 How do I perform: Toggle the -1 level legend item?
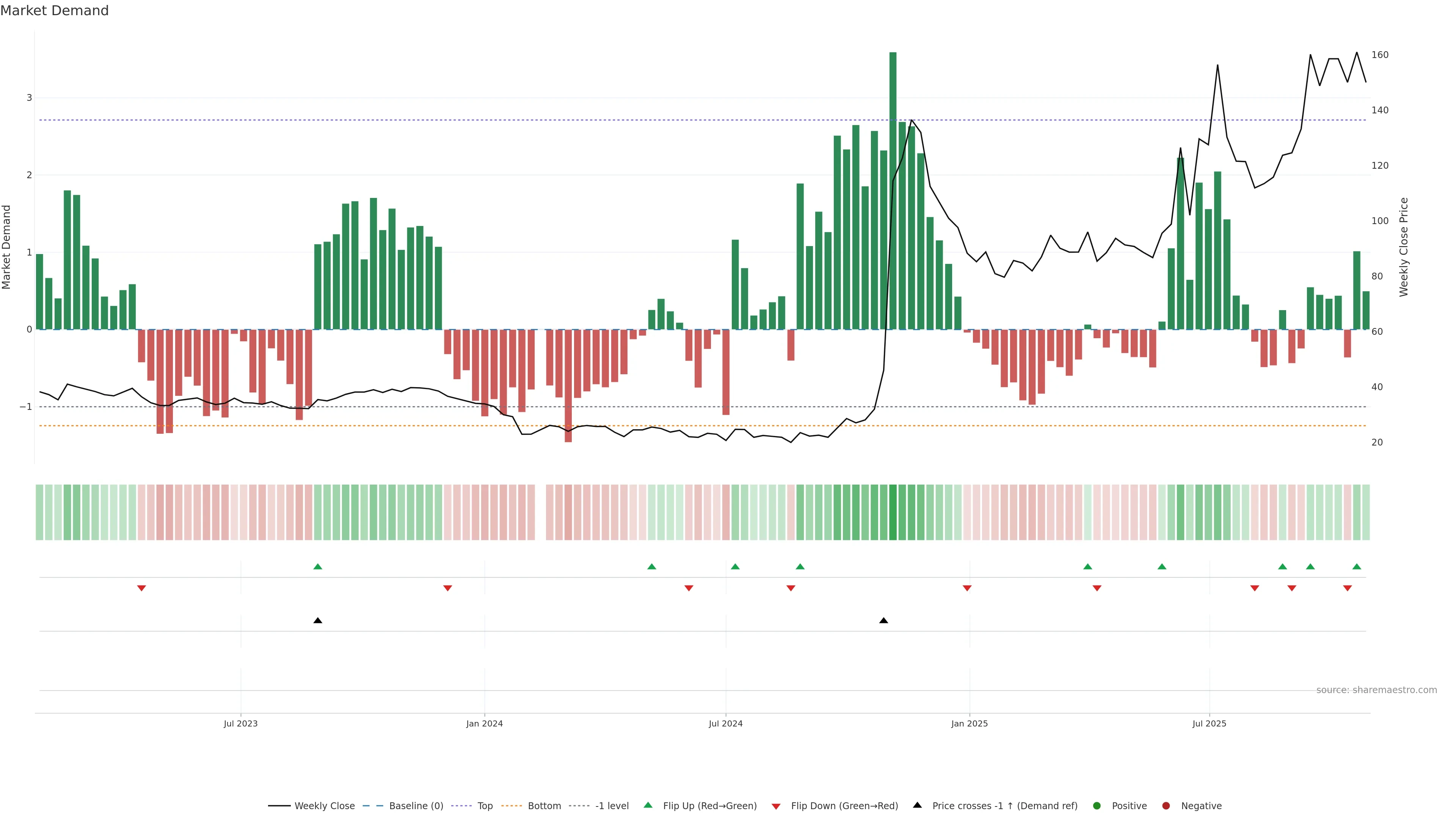(612, 805)
